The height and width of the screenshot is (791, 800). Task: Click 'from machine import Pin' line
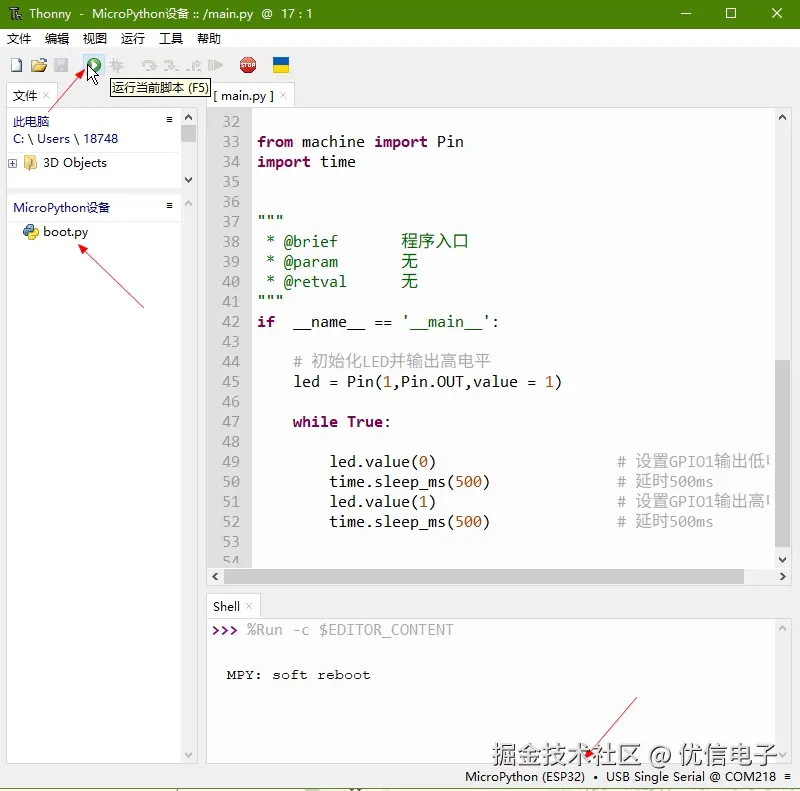[360, 142]
